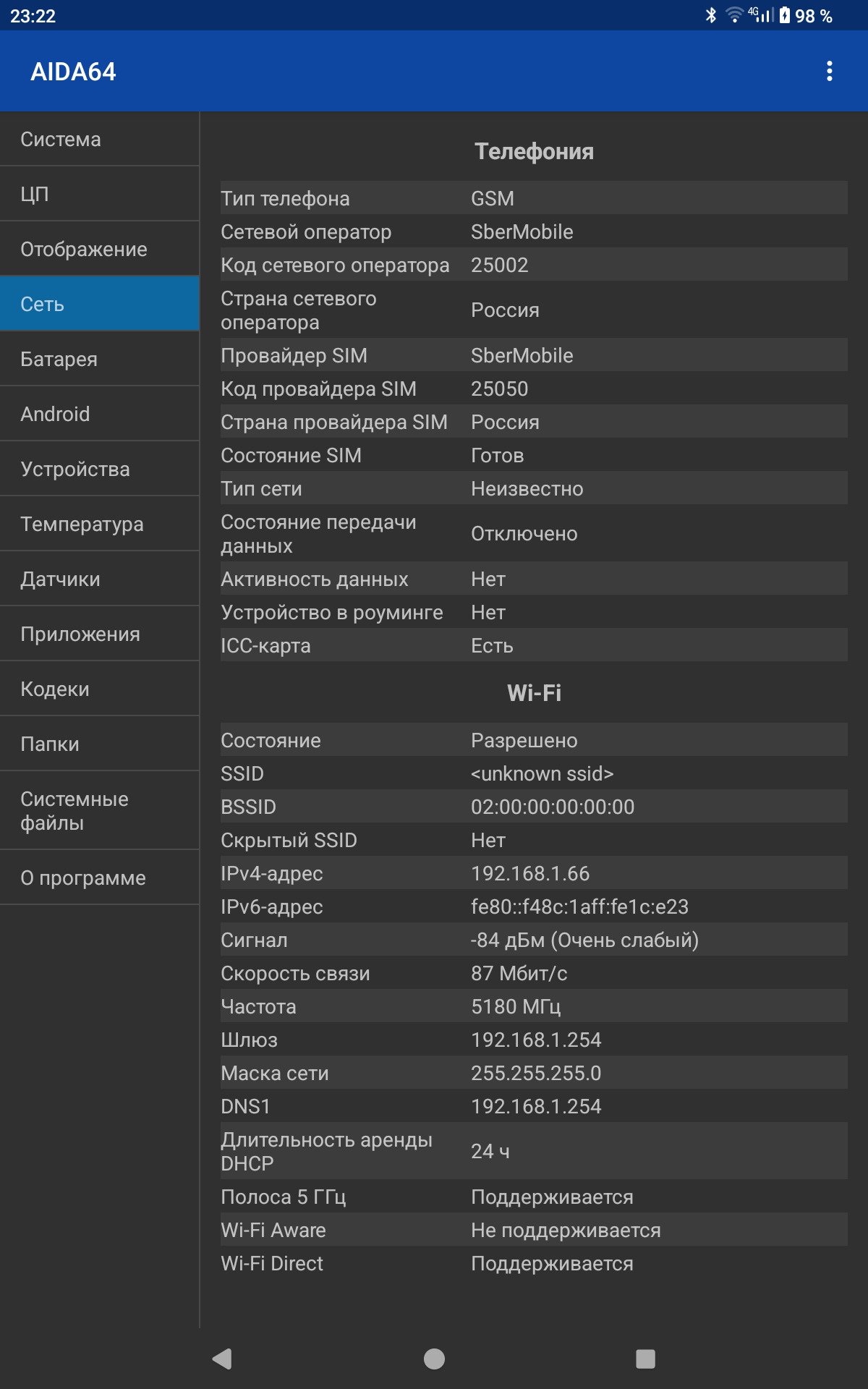Open the Приложения list
Viewport: 868px width, 1389px height.
pyautogui.click(x=100, y=634)
